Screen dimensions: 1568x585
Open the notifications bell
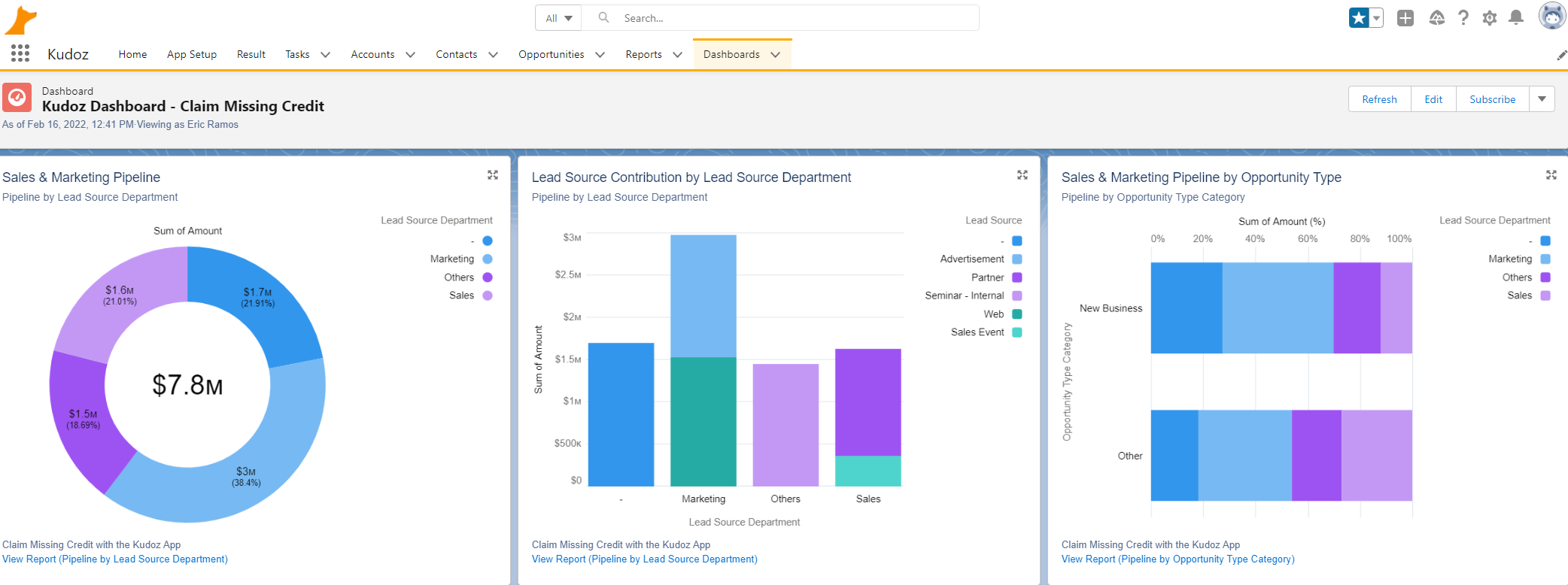(x=1516, y=18)
